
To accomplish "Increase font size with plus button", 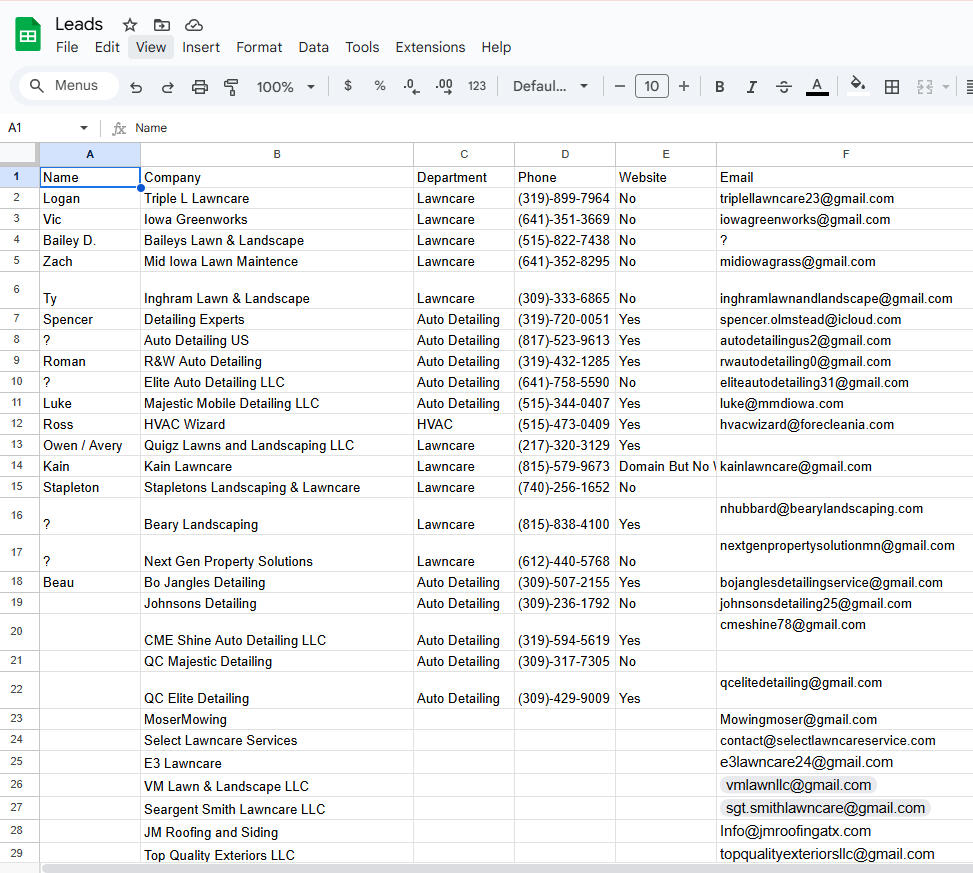I will (x=684, y=86).
